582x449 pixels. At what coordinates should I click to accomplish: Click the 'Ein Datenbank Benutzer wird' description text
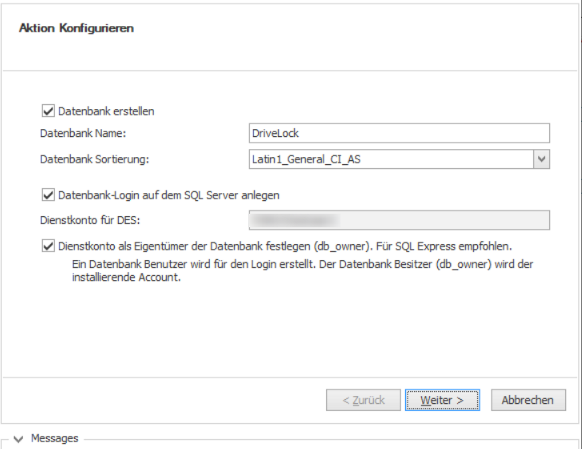click(303, 271)
